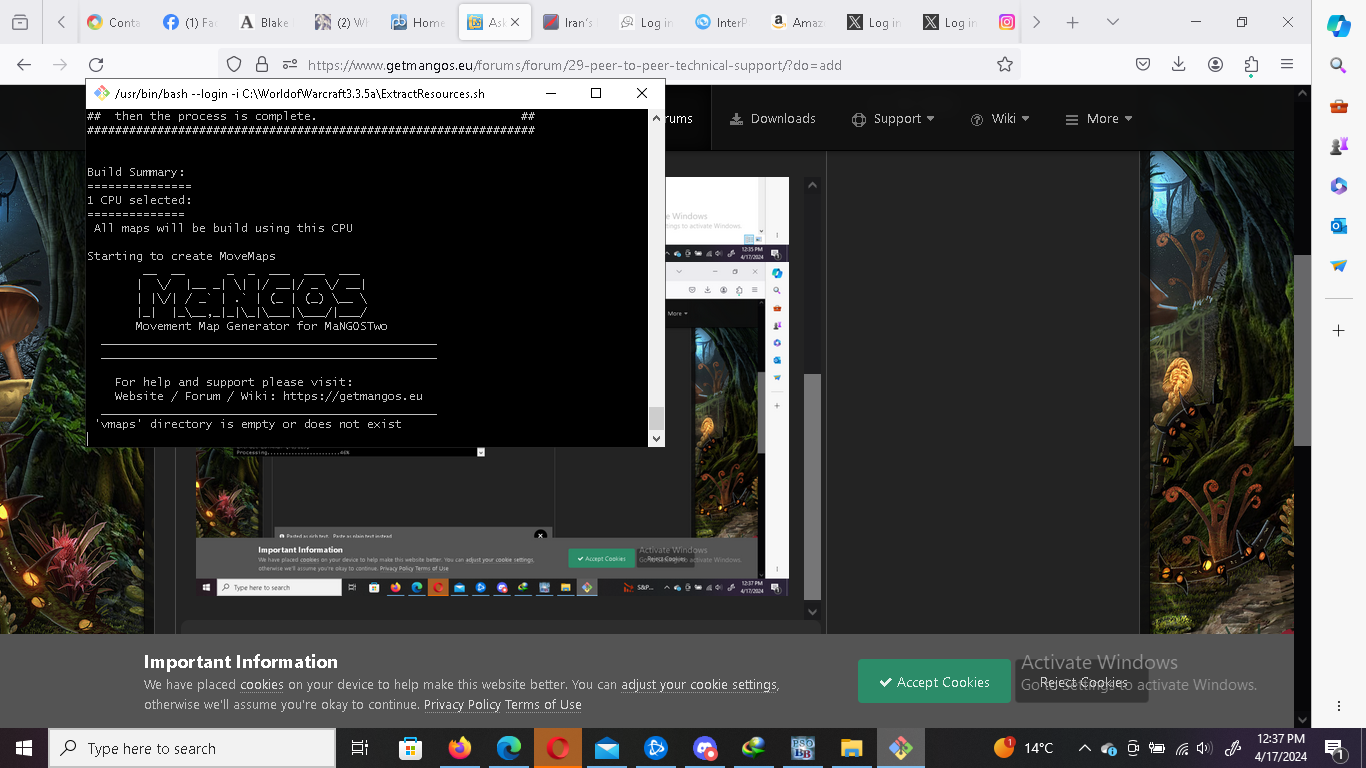Viewport: 1366px width, 768px height.
Task: Show hidden system tray icons chevron
Action: coord(1084,748)
